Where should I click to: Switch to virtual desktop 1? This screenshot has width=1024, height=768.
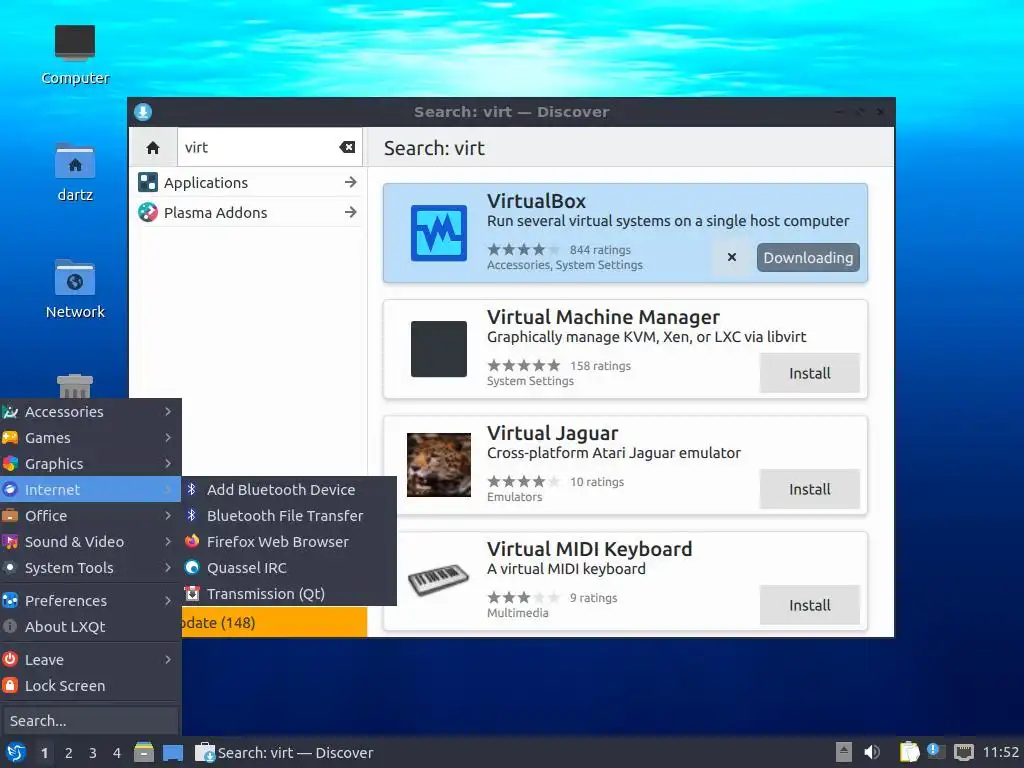[x=44, y=753]
